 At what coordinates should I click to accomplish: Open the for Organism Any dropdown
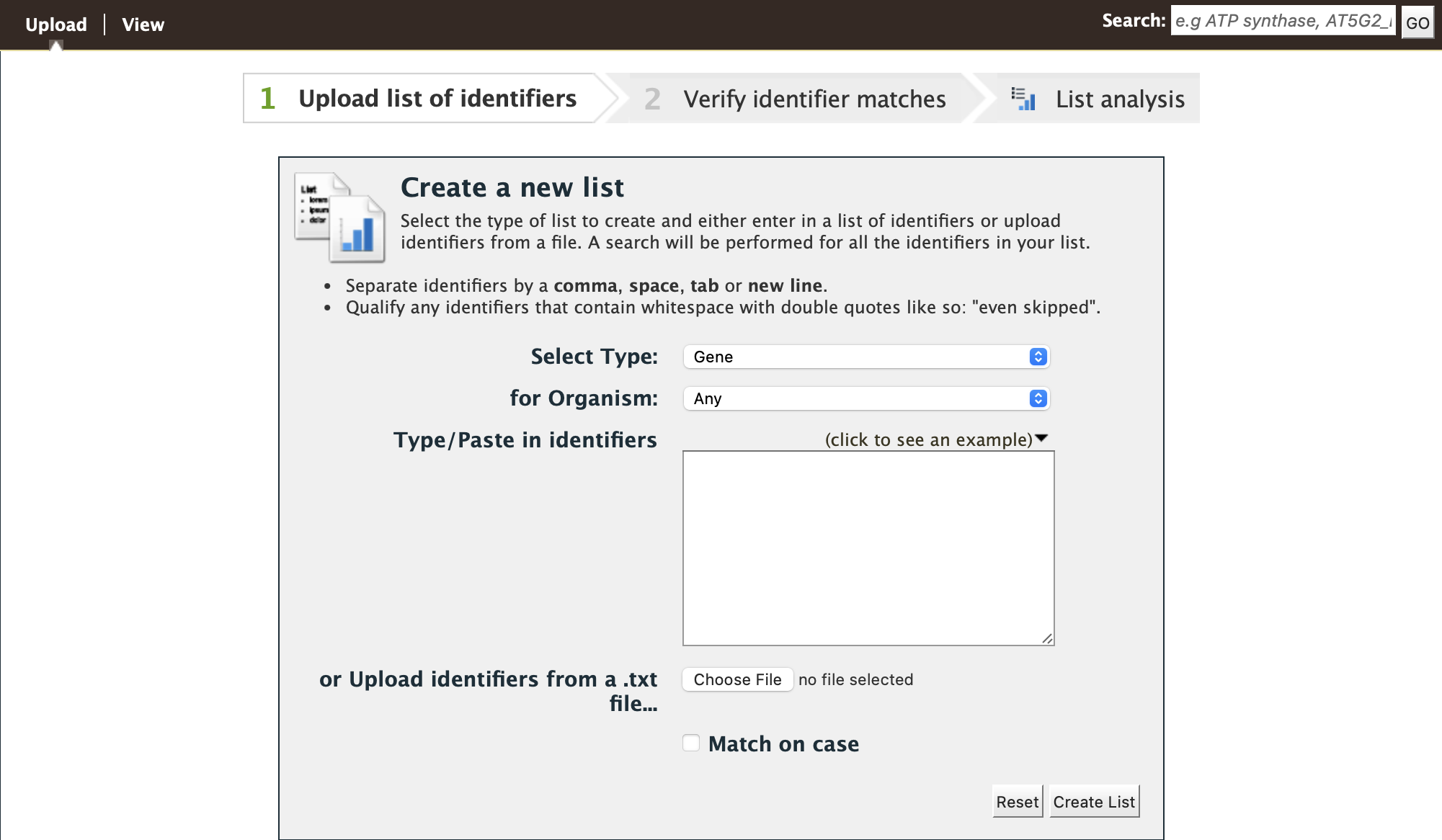tap(866, 398)
